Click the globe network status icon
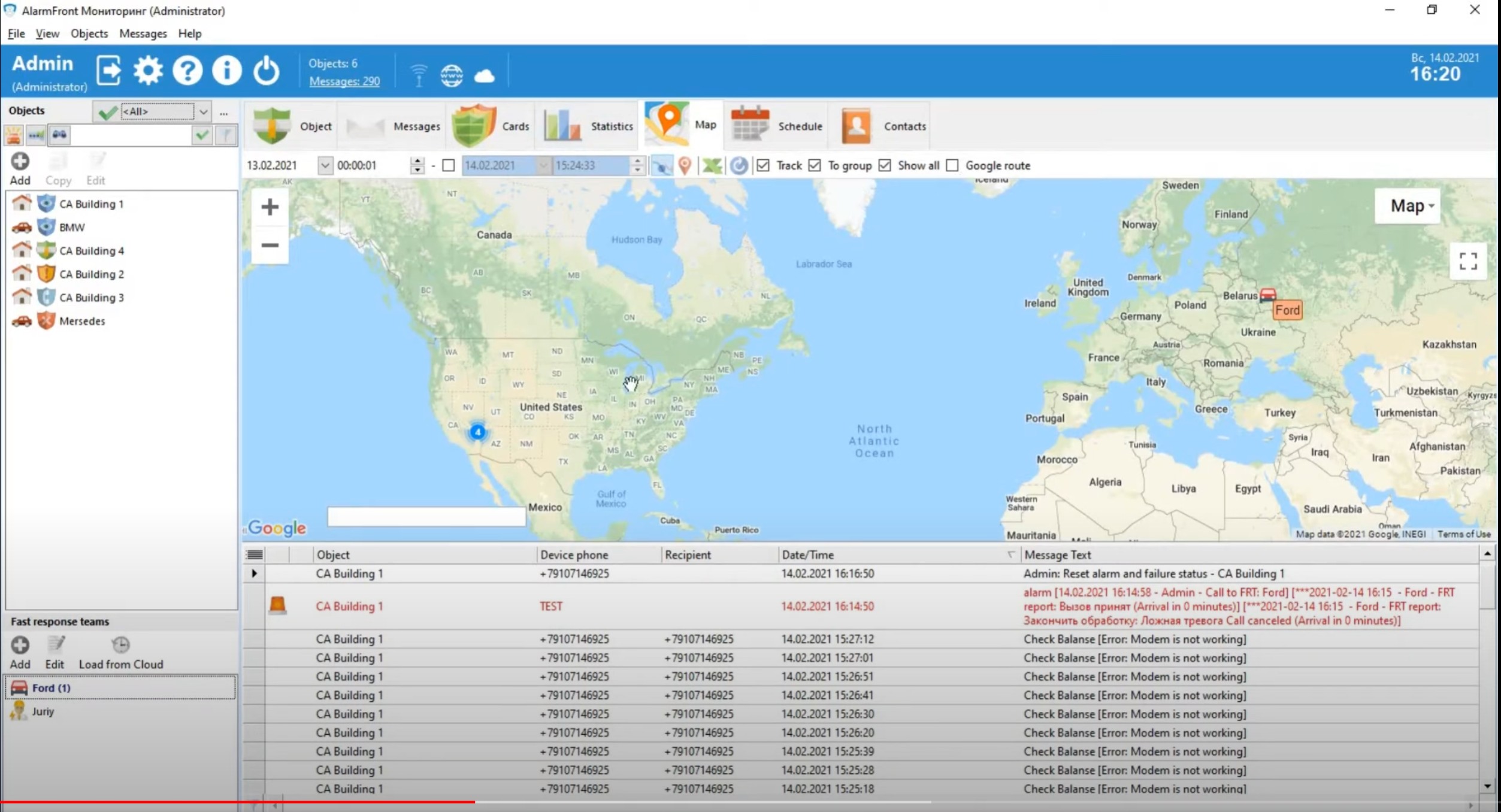Screen dimensions: 1501x812 (452, 75)
